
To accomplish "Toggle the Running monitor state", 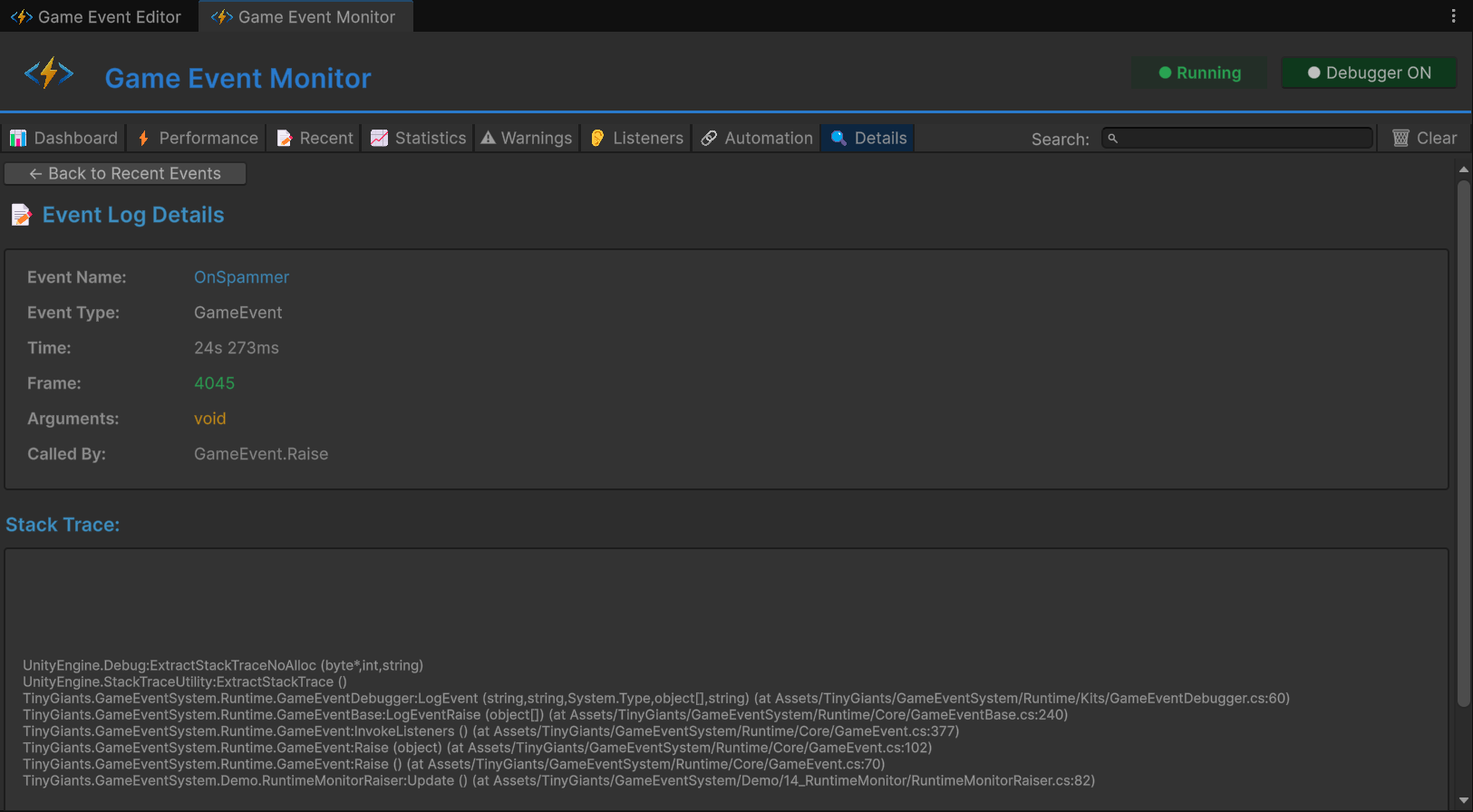I will click(1199, 72).
